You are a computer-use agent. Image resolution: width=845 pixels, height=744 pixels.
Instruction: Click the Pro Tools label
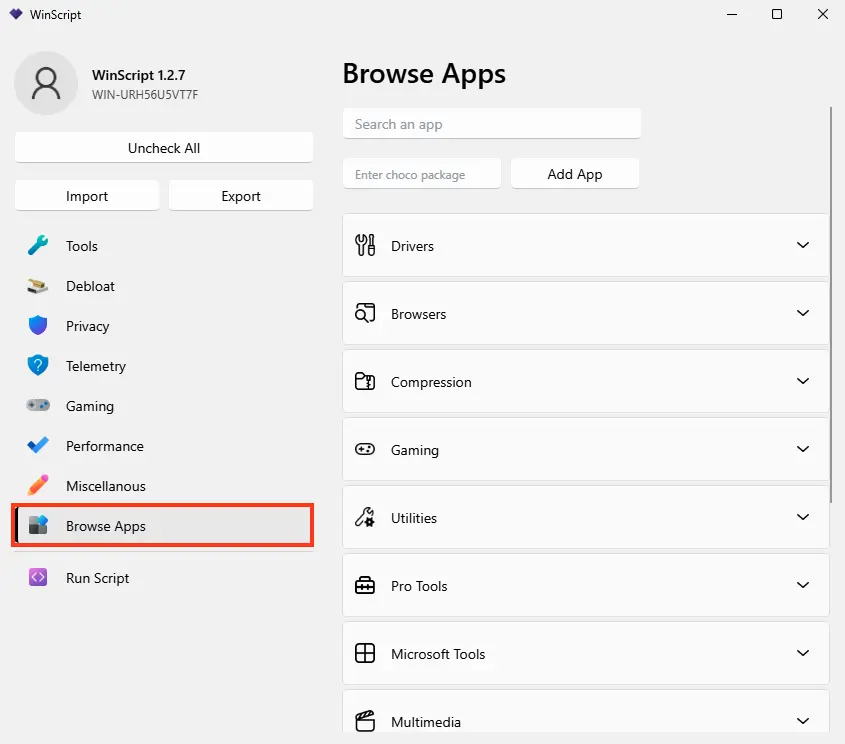[419, 586]
